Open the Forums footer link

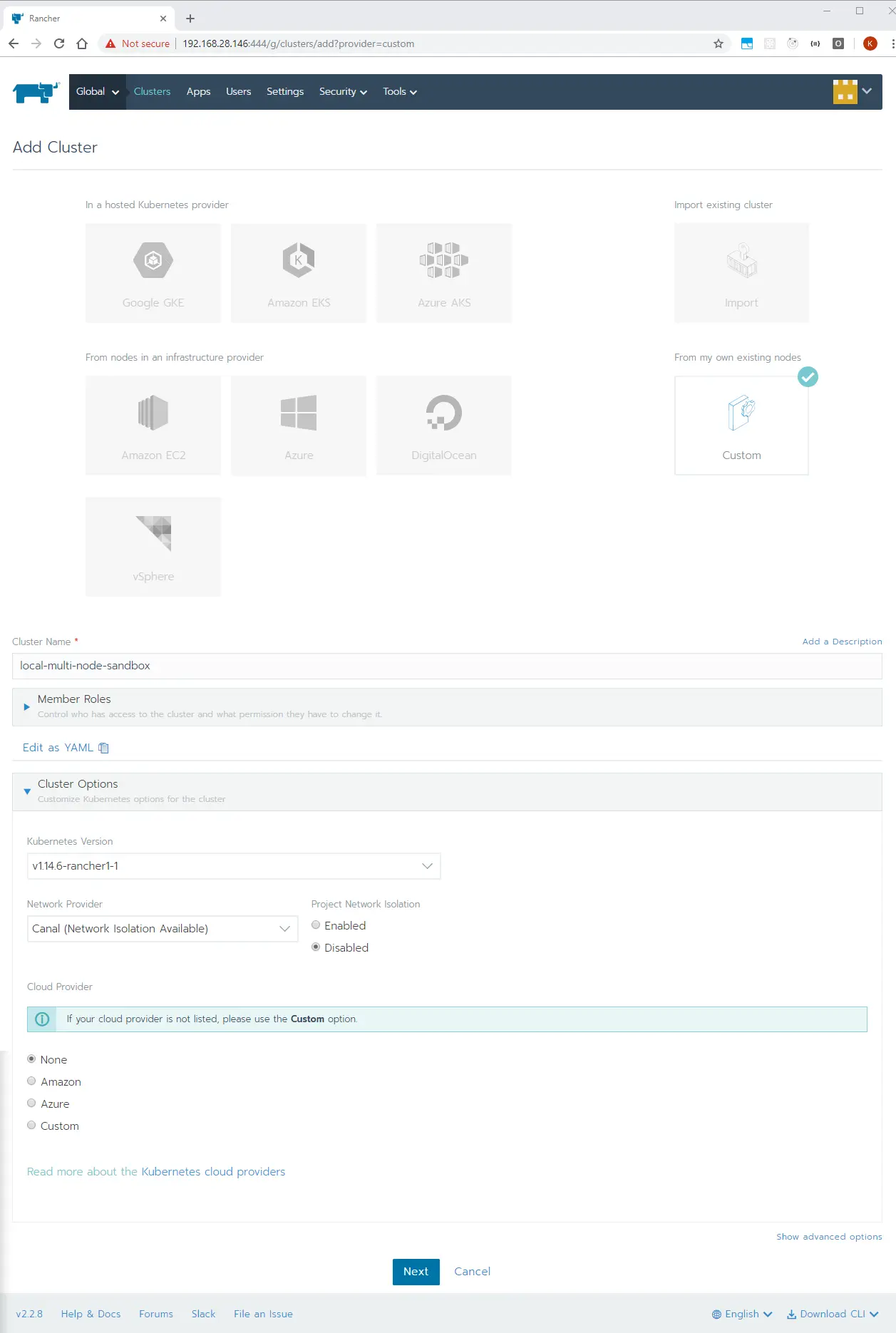pyautogui.click(x=156, y=1314)
